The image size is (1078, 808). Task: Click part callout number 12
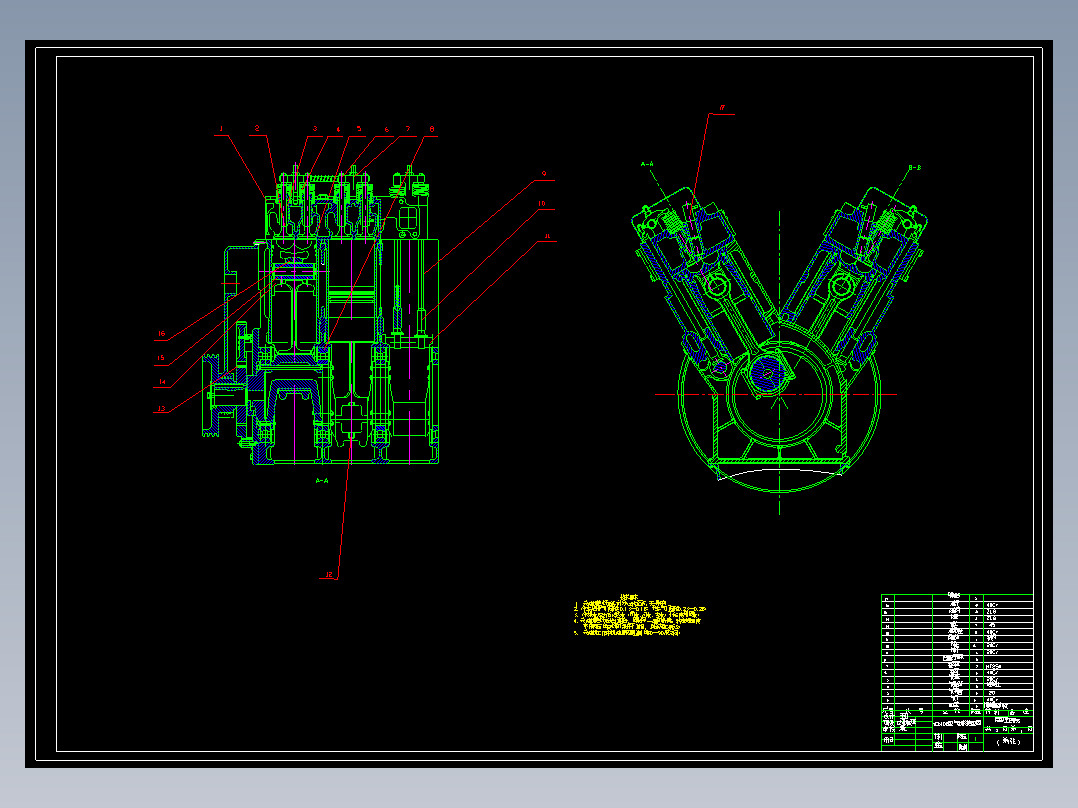(329, 575)
